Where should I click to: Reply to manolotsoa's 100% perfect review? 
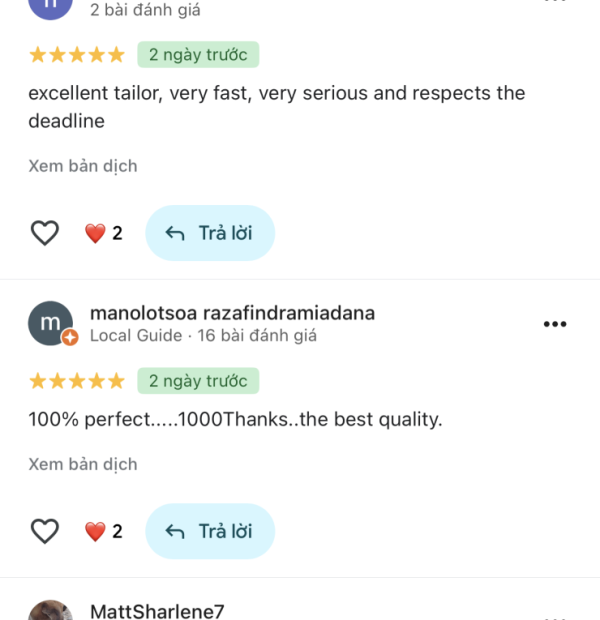[x=209, y=531]
